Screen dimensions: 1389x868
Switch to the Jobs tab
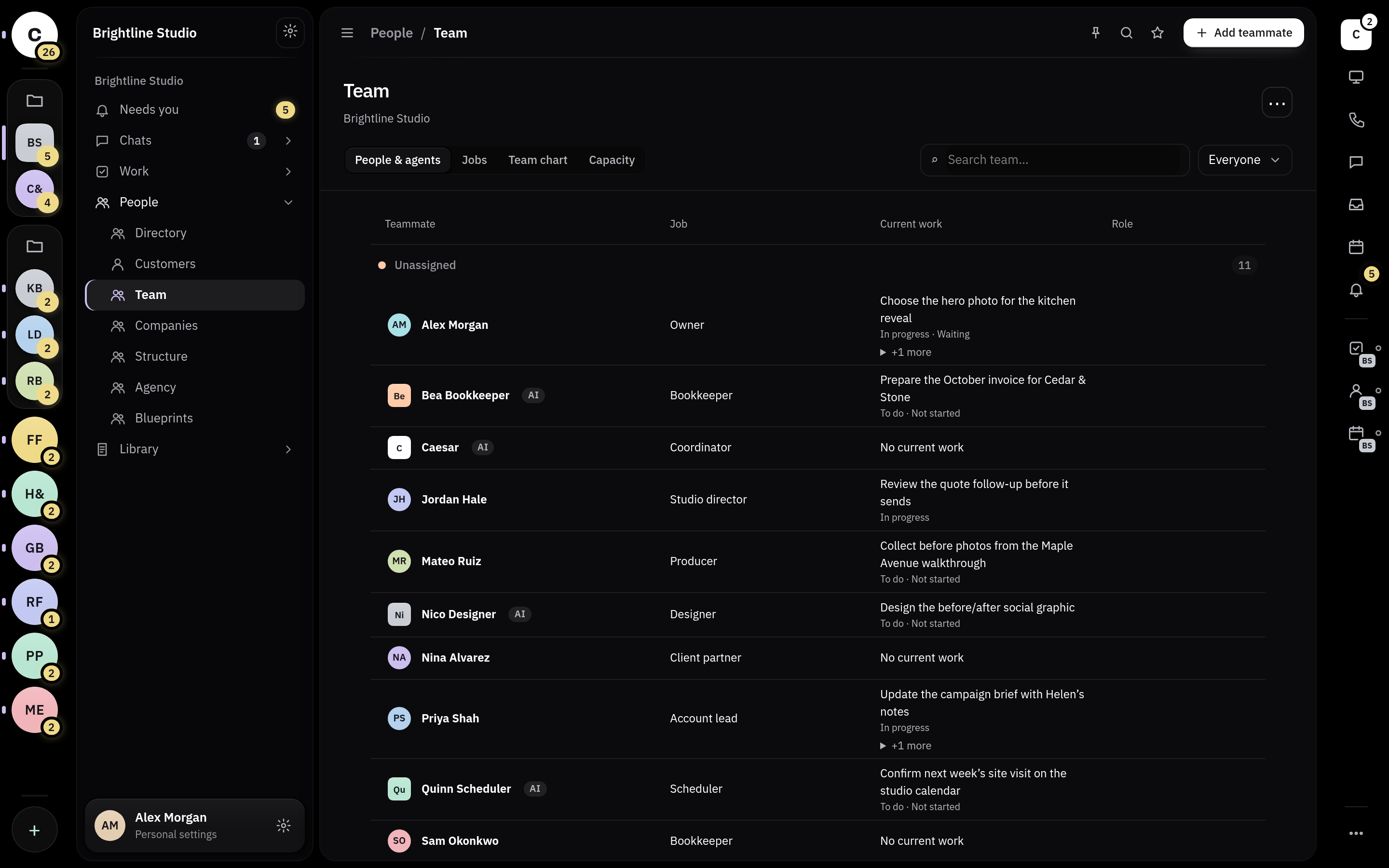point(474,160)
